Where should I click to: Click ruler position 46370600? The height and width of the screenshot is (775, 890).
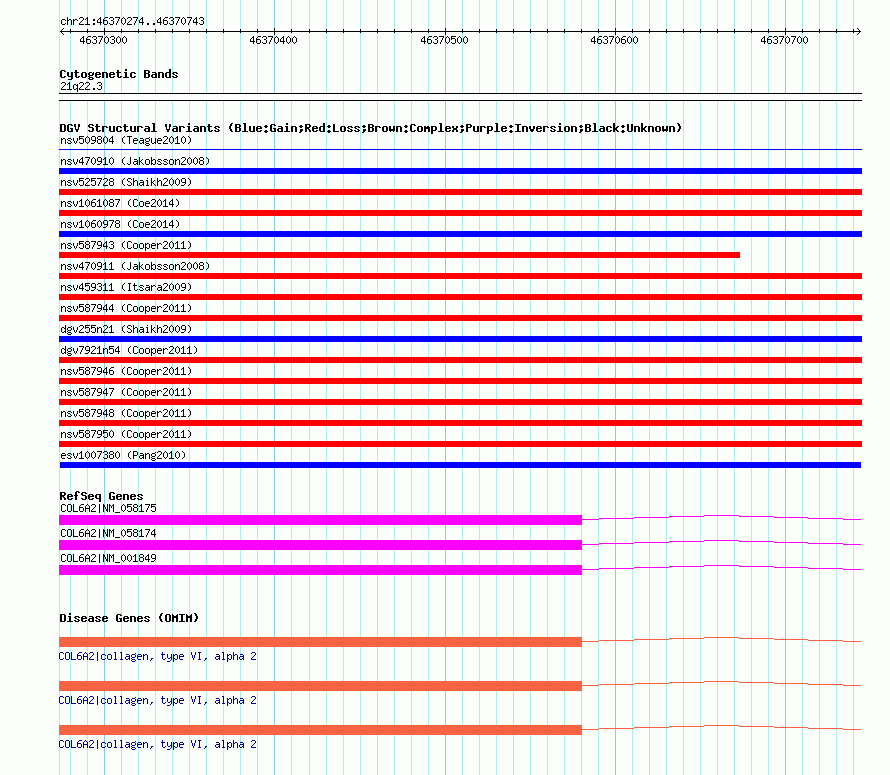615,40
